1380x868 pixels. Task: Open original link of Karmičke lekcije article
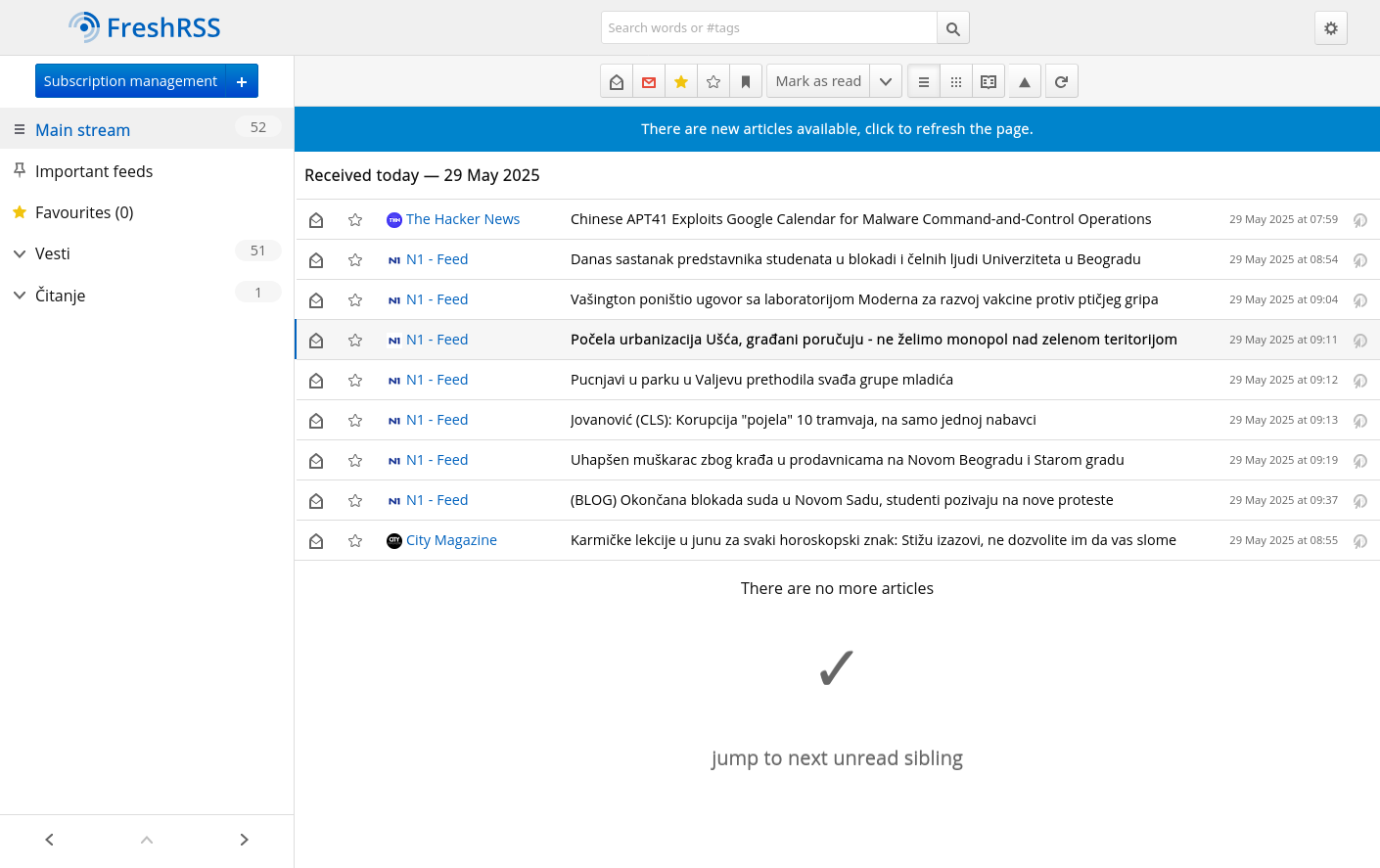pos(1360,541)
